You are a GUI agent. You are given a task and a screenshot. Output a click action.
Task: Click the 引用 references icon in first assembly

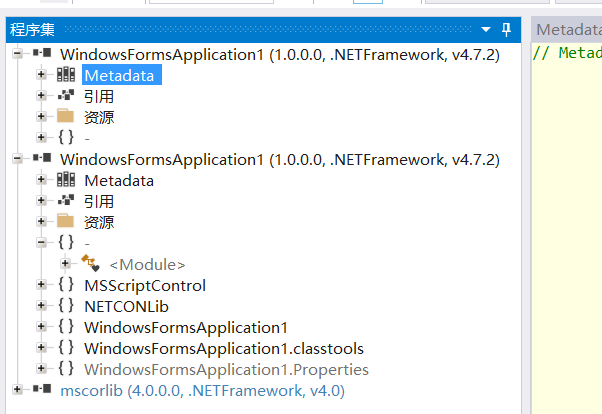tap(66, 95)
